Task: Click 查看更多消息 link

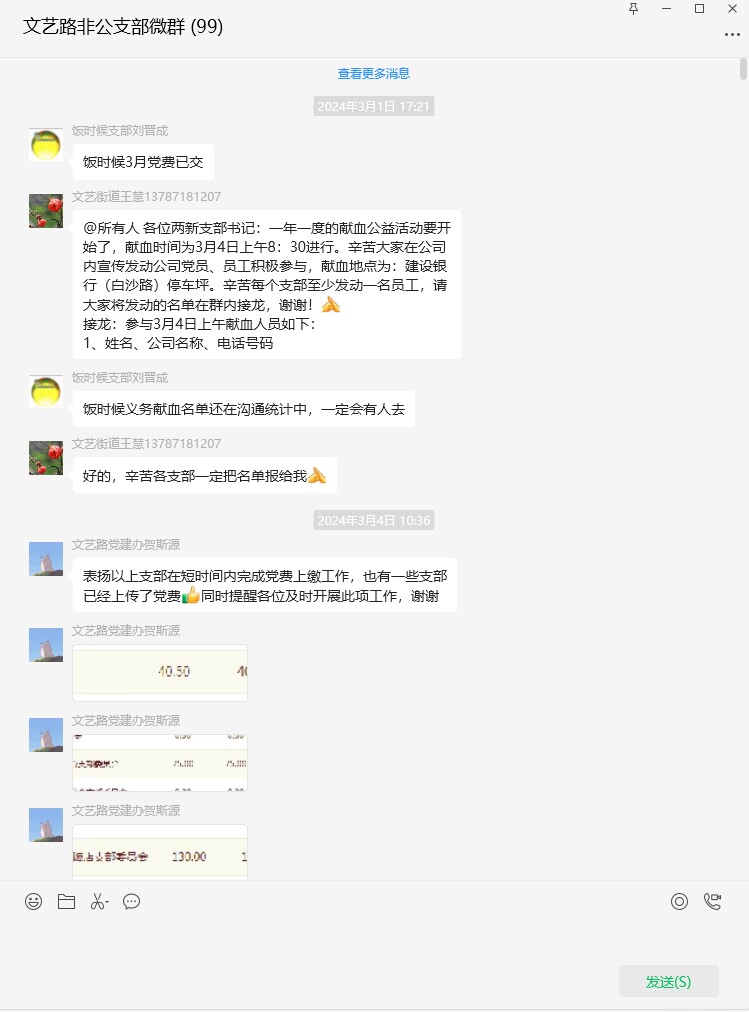Action: pyautogui.click(x=374, y=74)
